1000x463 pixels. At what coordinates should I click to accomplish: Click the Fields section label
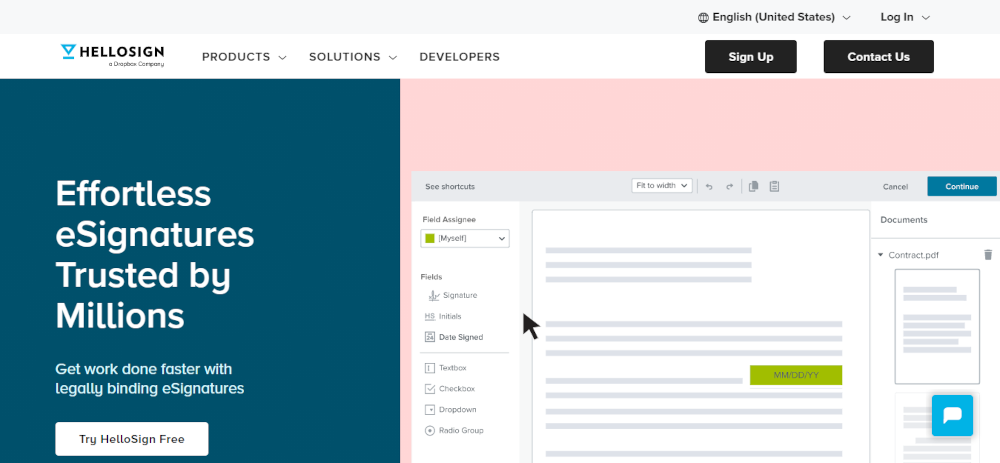point(431,277)
